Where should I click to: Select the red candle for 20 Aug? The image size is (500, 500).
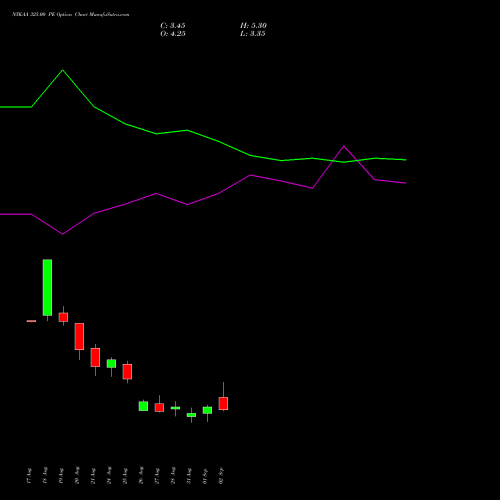[x=79, y=336]
